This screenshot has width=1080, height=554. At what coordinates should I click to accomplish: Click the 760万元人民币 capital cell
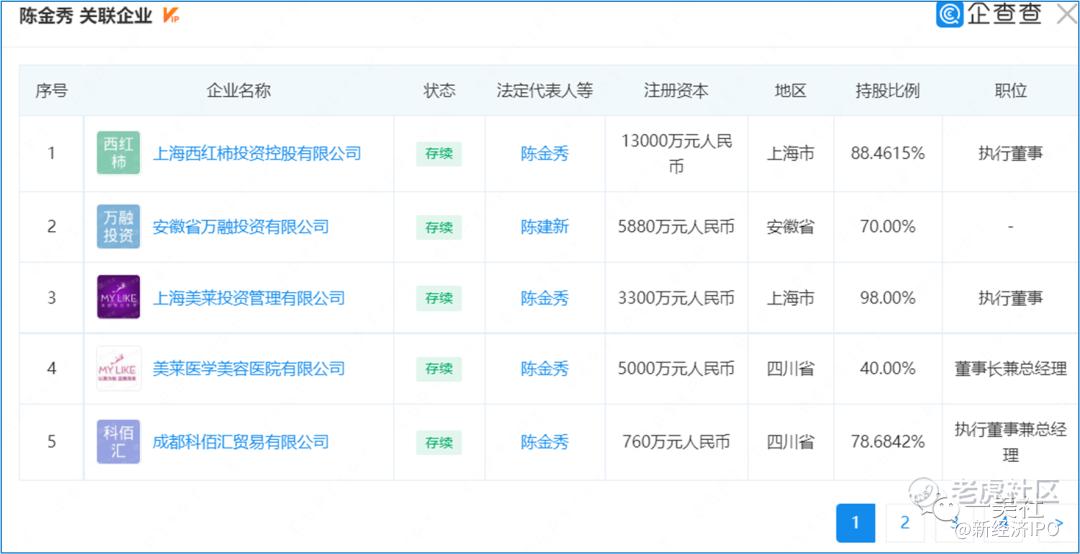676,442
